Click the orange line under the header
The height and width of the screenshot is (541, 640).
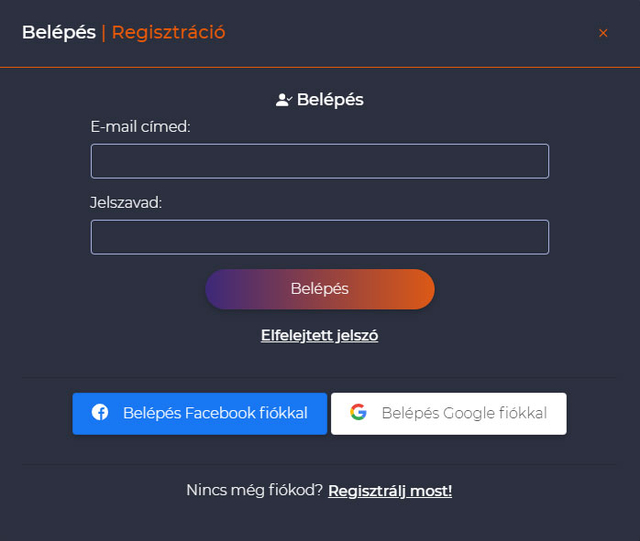320,67
